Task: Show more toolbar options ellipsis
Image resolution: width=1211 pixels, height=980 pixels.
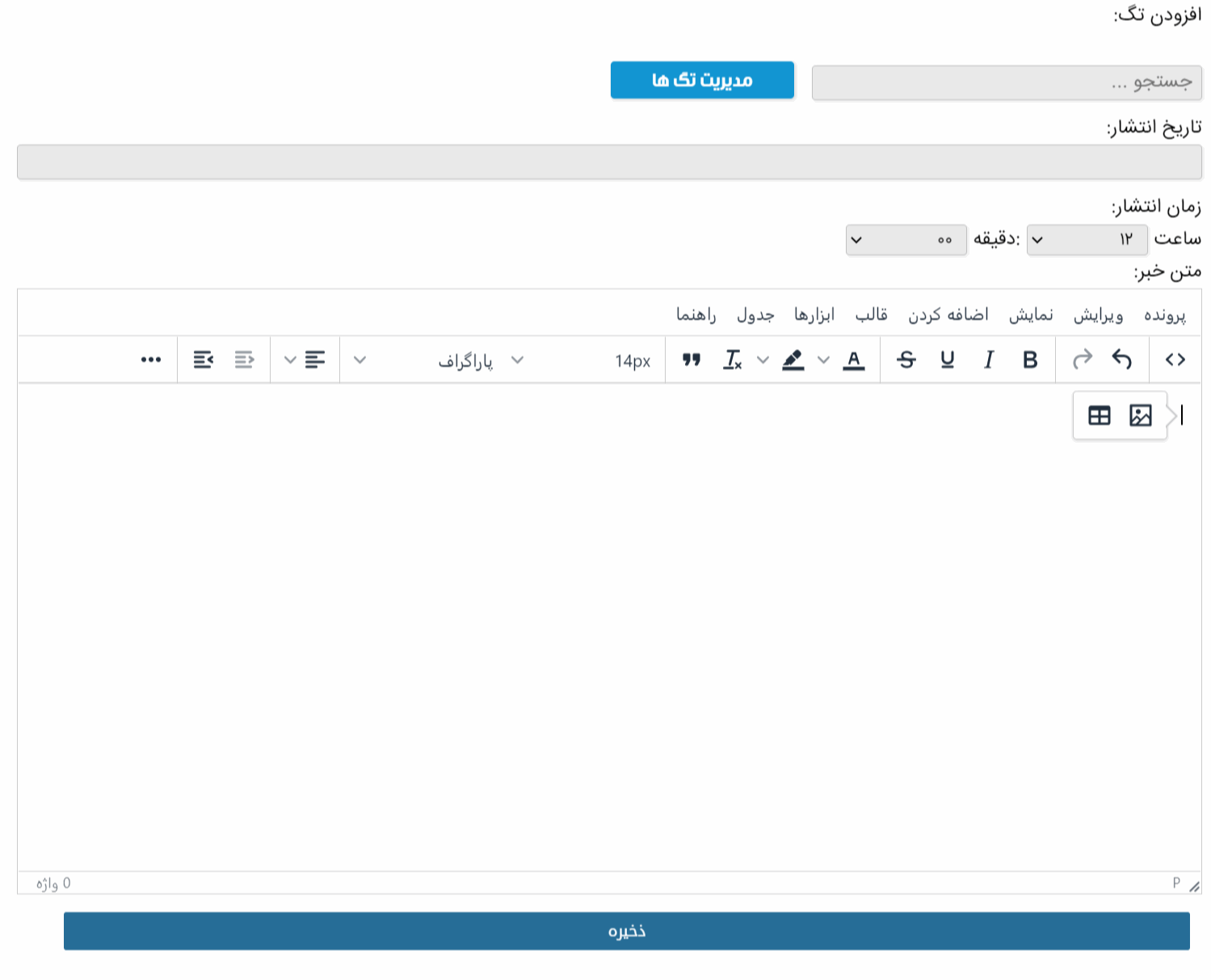Action: [x=151, y=360]
